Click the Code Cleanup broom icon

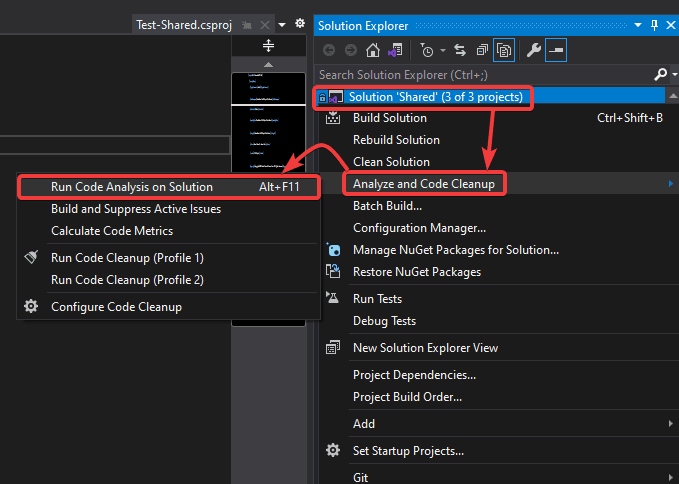[31, 257]
